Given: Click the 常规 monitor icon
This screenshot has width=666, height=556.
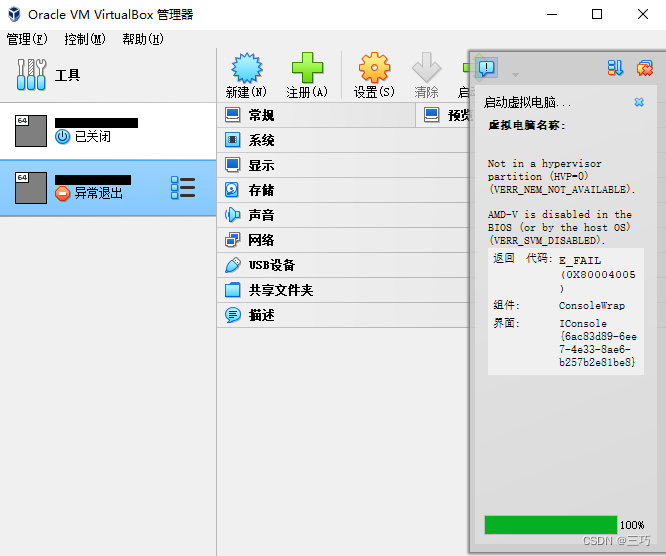Looking at the screenshot, I should coord(232,115).
